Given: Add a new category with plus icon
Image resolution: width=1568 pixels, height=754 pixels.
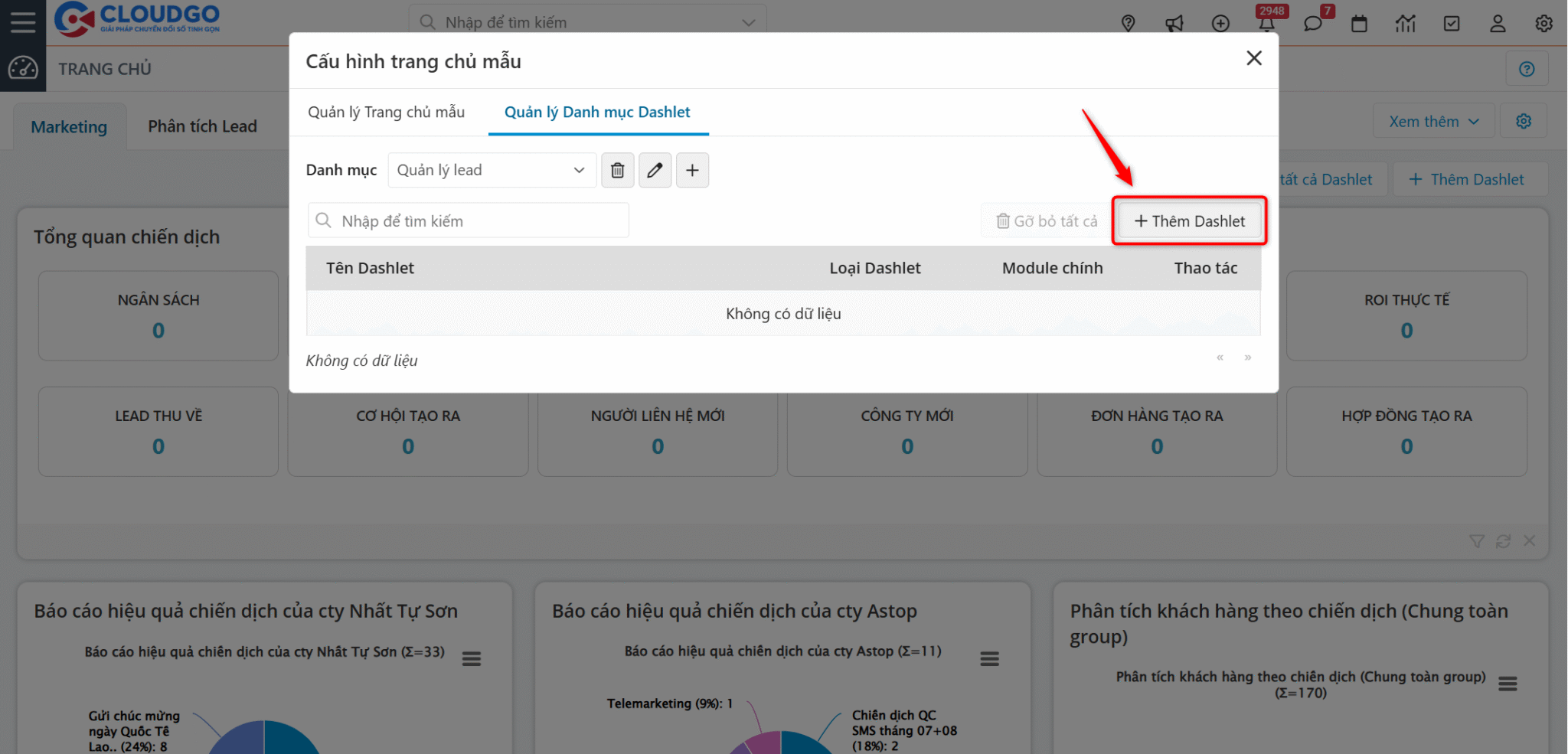Looking at the screenshot, I should 692,170.
